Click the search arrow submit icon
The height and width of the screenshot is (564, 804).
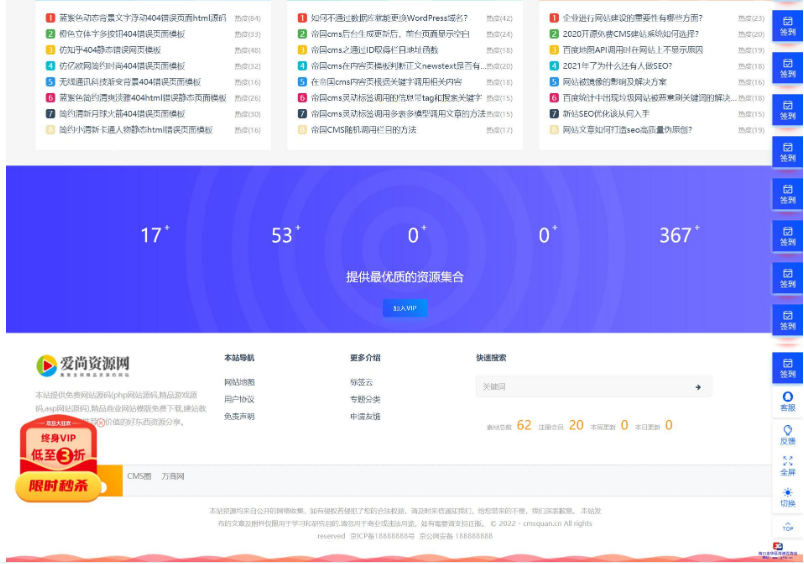click(697, 386)
